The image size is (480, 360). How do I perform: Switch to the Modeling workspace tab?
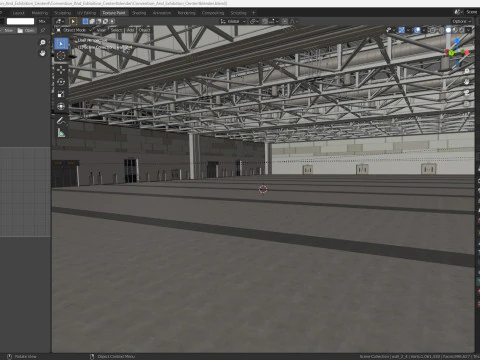[x=40, y=13]
